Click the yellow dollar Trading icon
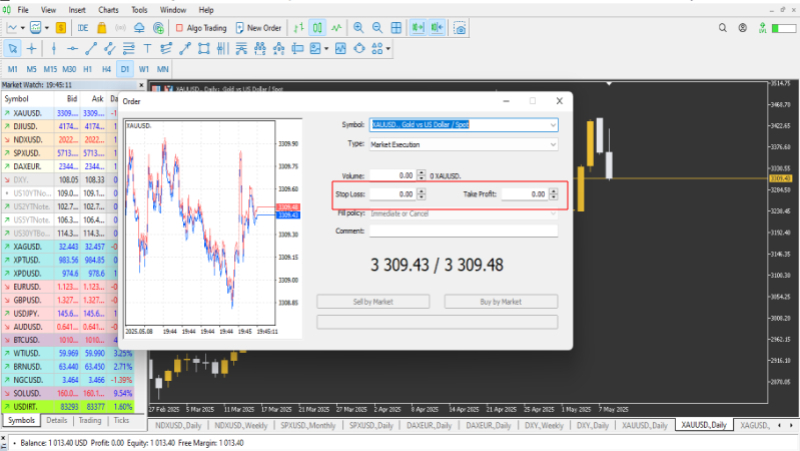This screenshot has width=800, height=451. point(61,28)
